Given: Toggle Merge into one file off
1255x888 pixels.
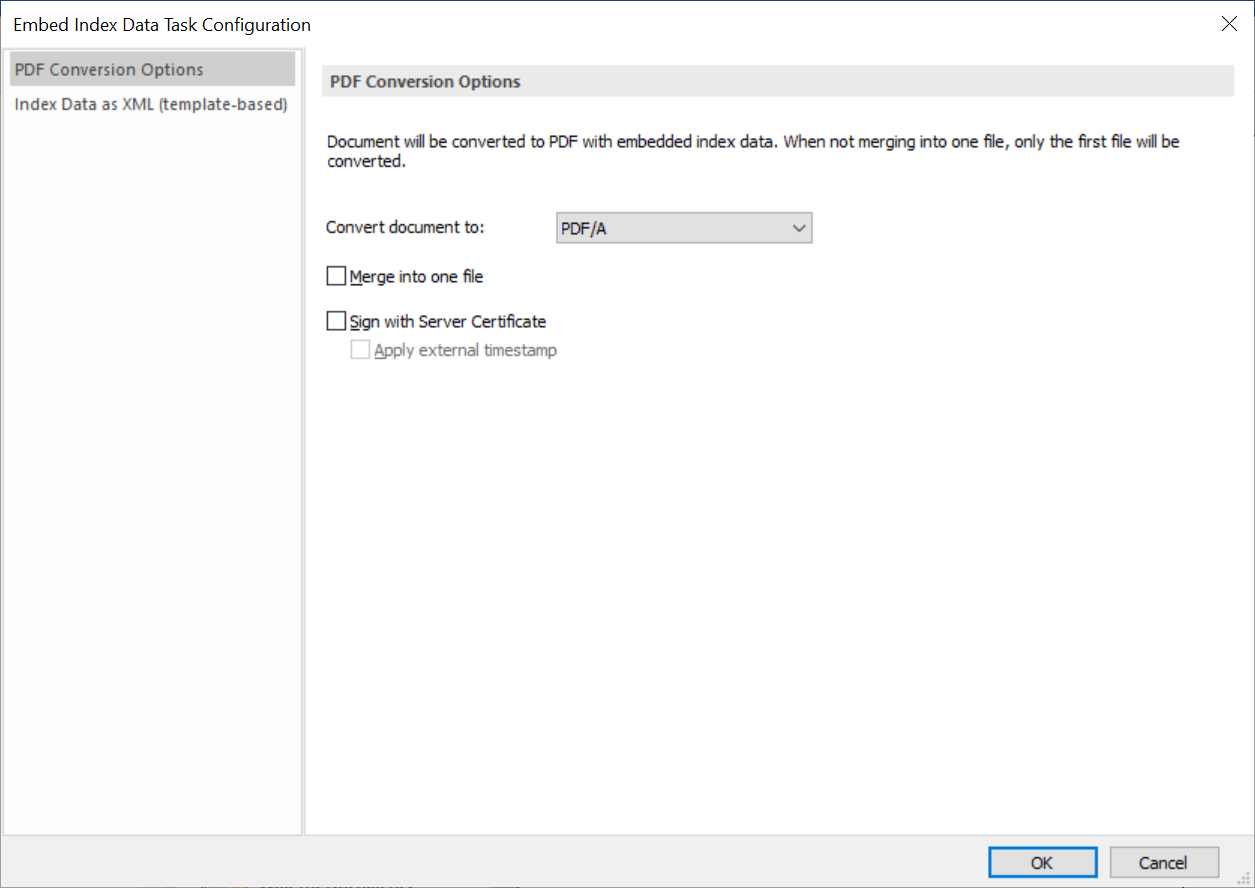Looking at the screenshot, I should (x=336, y=275).
